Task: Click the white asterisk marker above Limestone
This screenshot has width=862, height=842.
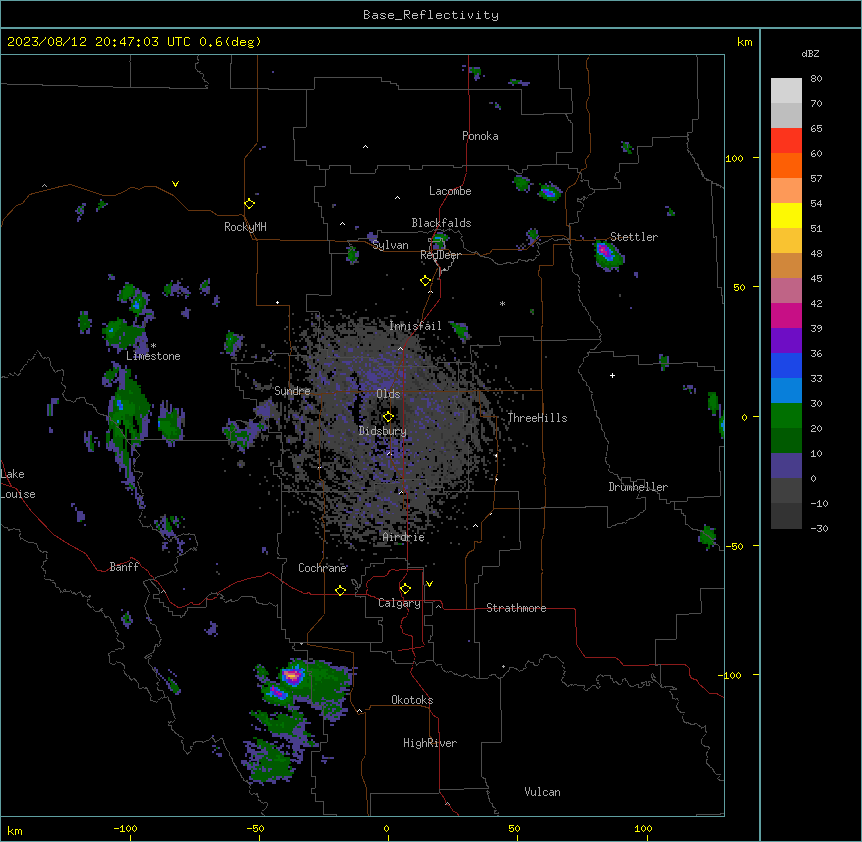Action: click(154, 346)
